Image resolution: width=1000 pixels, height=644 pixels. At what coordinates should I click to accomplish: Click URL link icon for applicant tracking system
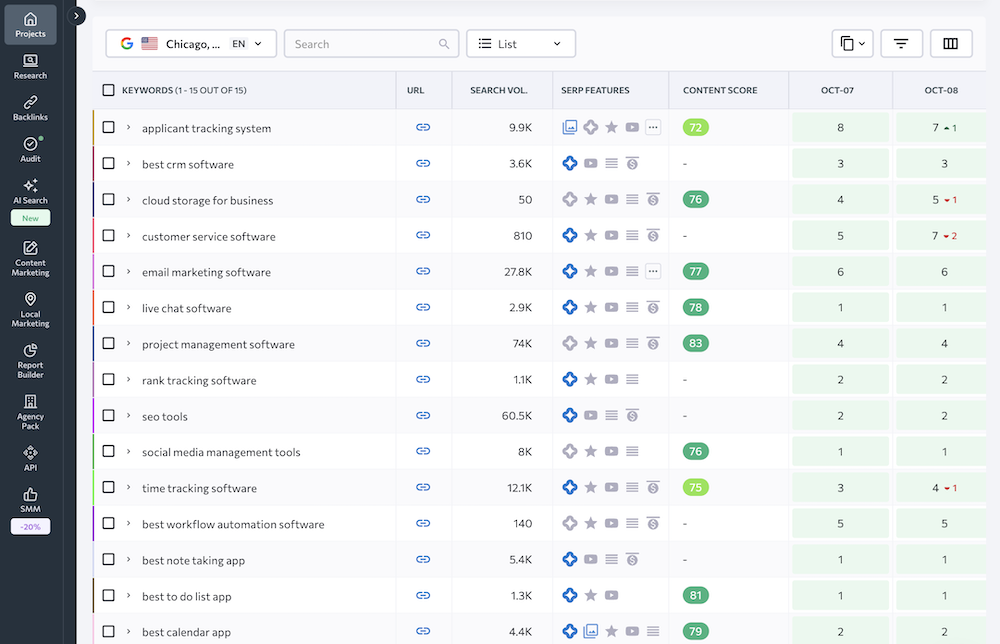coord(423,128)
